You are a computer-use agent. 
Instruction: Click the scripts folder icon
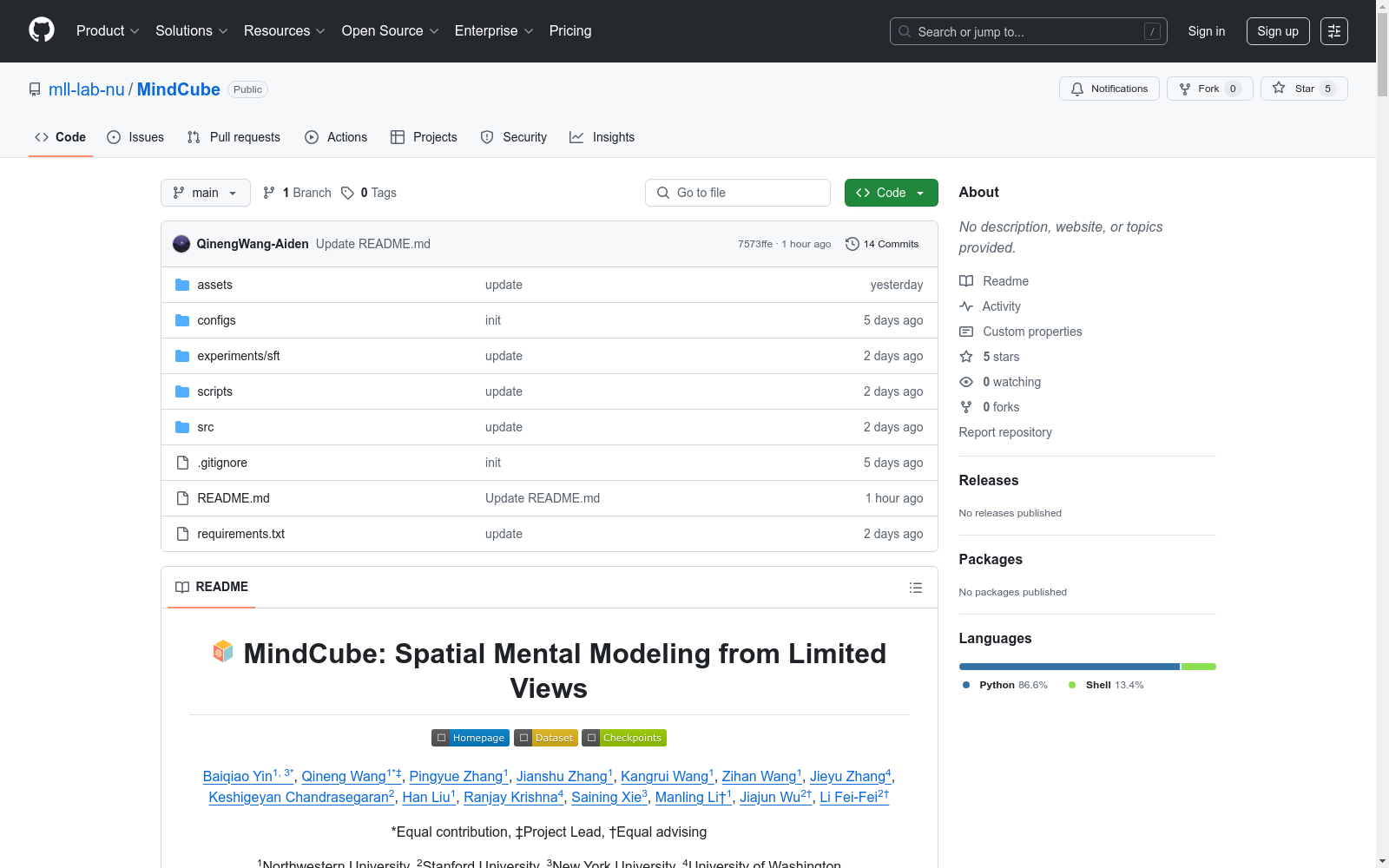click(182, 391)
